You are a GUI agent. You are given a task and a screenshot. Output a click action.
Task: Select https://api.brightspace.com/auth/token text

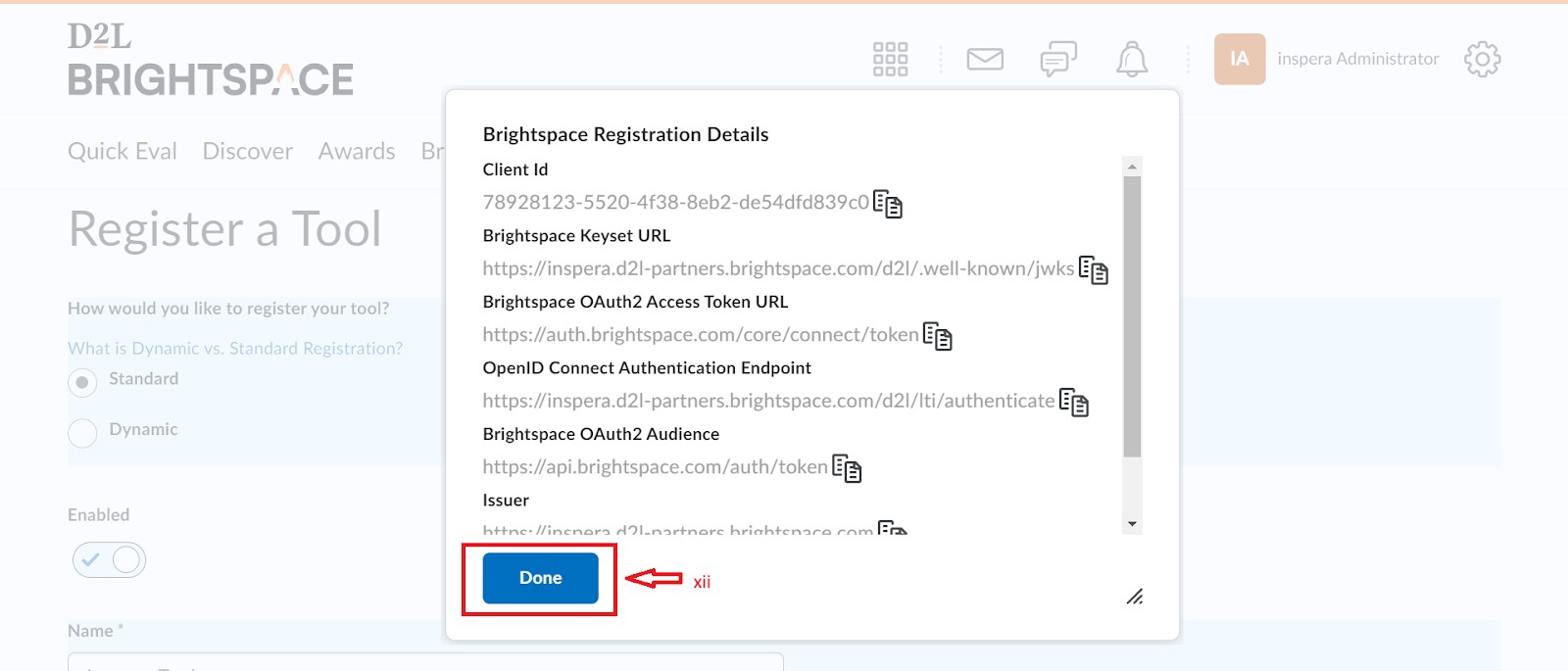pyautogui.click(x=655, y=467)
